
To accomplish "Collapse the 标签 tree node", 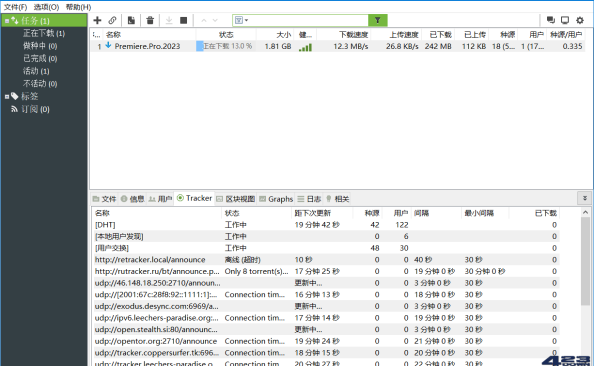I will click(x=6, y=97).
